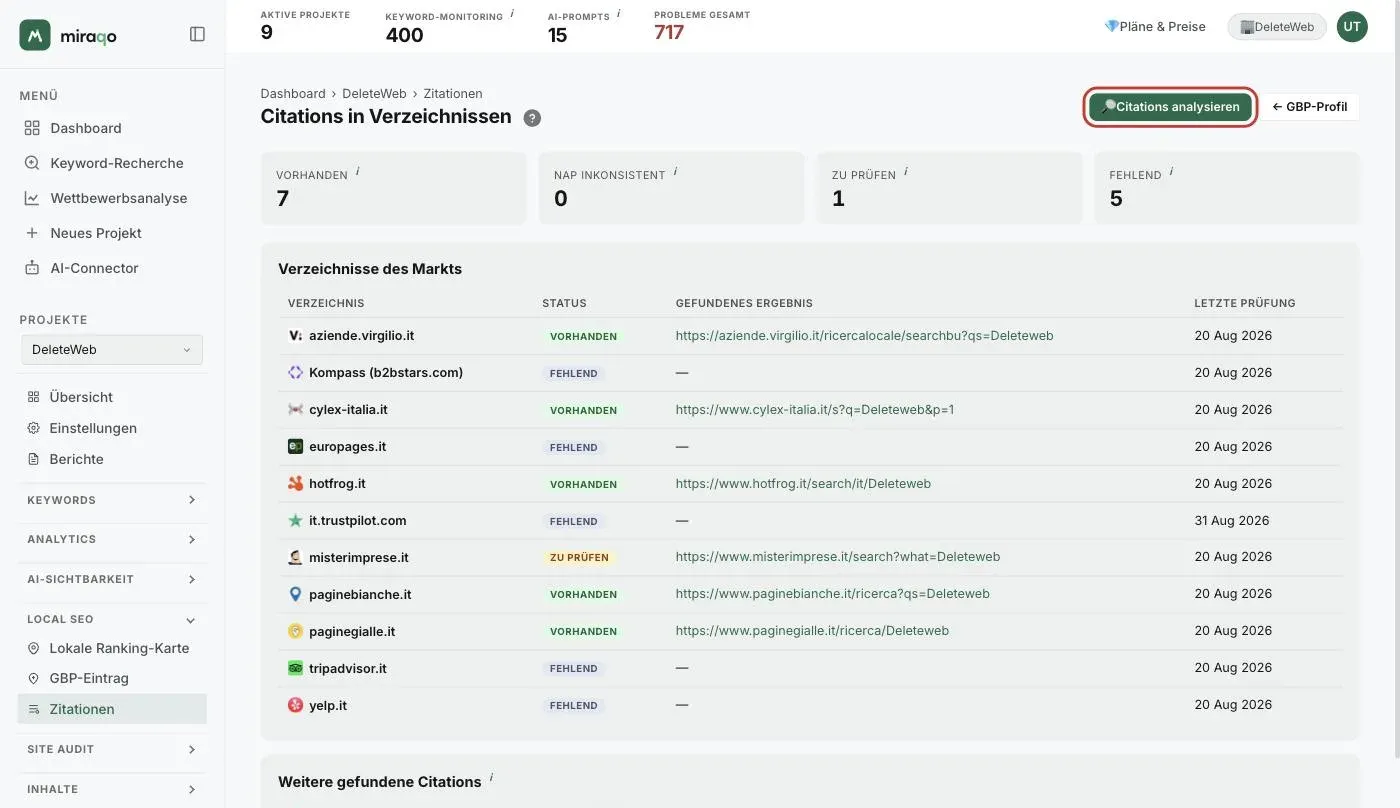Image resolution: width=1400 pixels, height=808 pixels.
Task: Expand the SITE AUDIT section
Action: click(112, 749)
